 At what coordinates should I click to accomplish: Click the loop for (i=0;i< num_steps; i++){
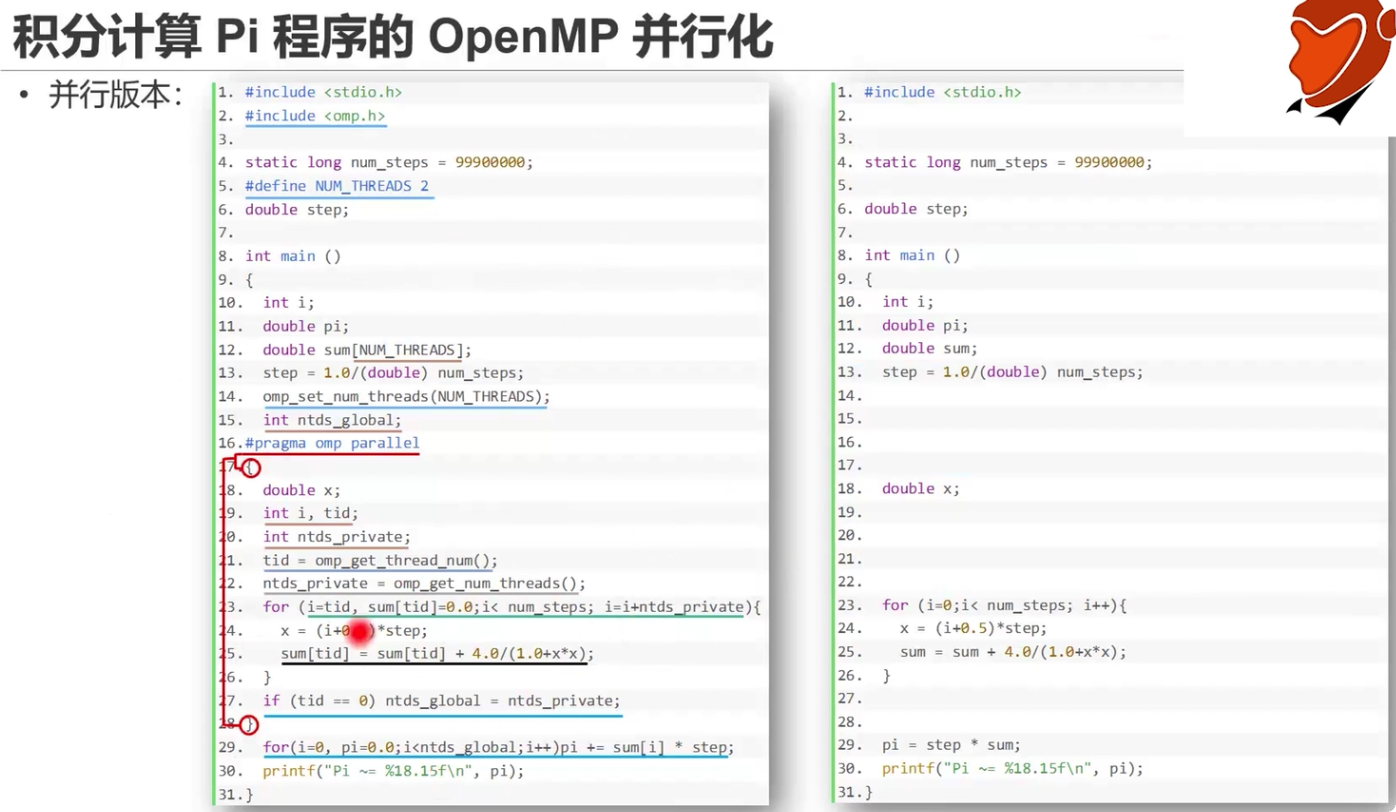click(x=1004, y=605)
